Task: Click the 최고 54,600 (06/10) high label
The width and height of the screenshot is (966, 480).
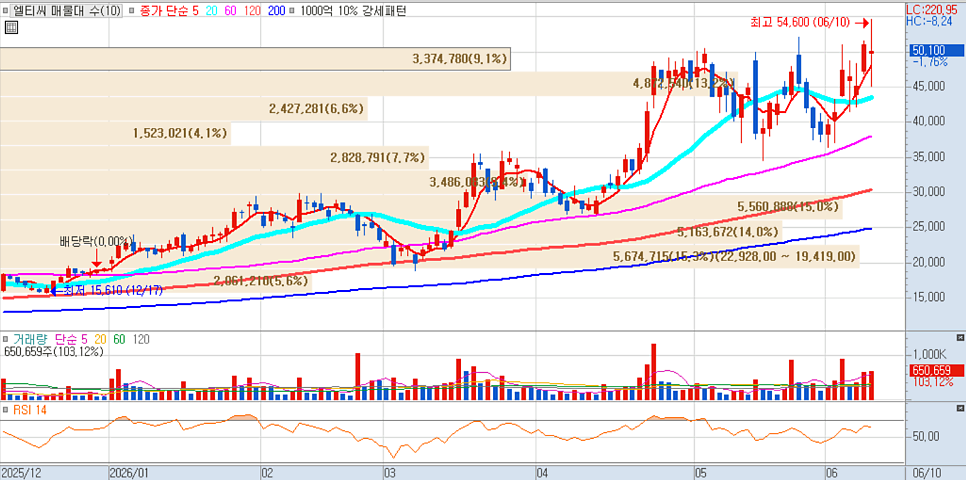Action: [x=800, y=23]
